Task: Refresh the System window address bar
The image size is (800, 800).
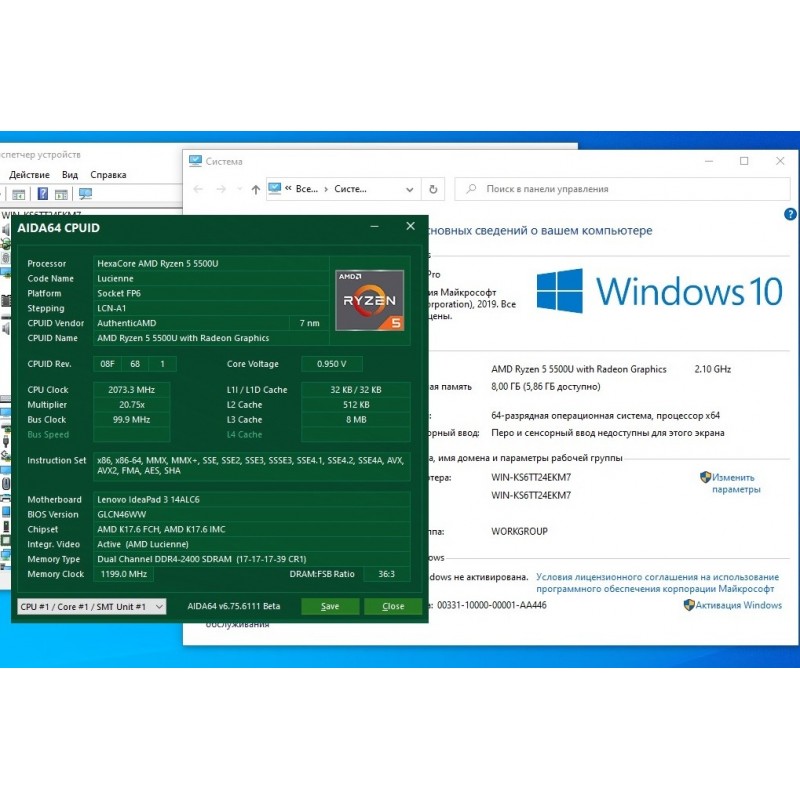Action: [x=433, y=189]
